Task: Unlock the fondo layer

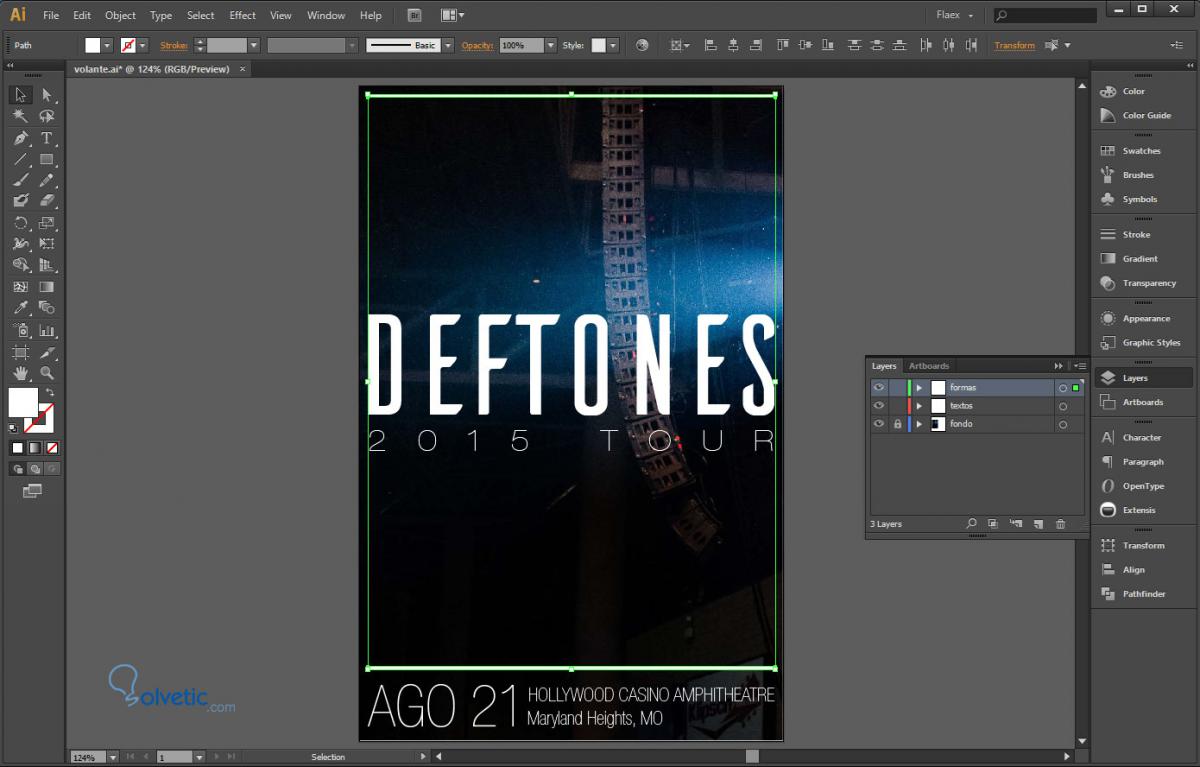Action: [897, 424]
